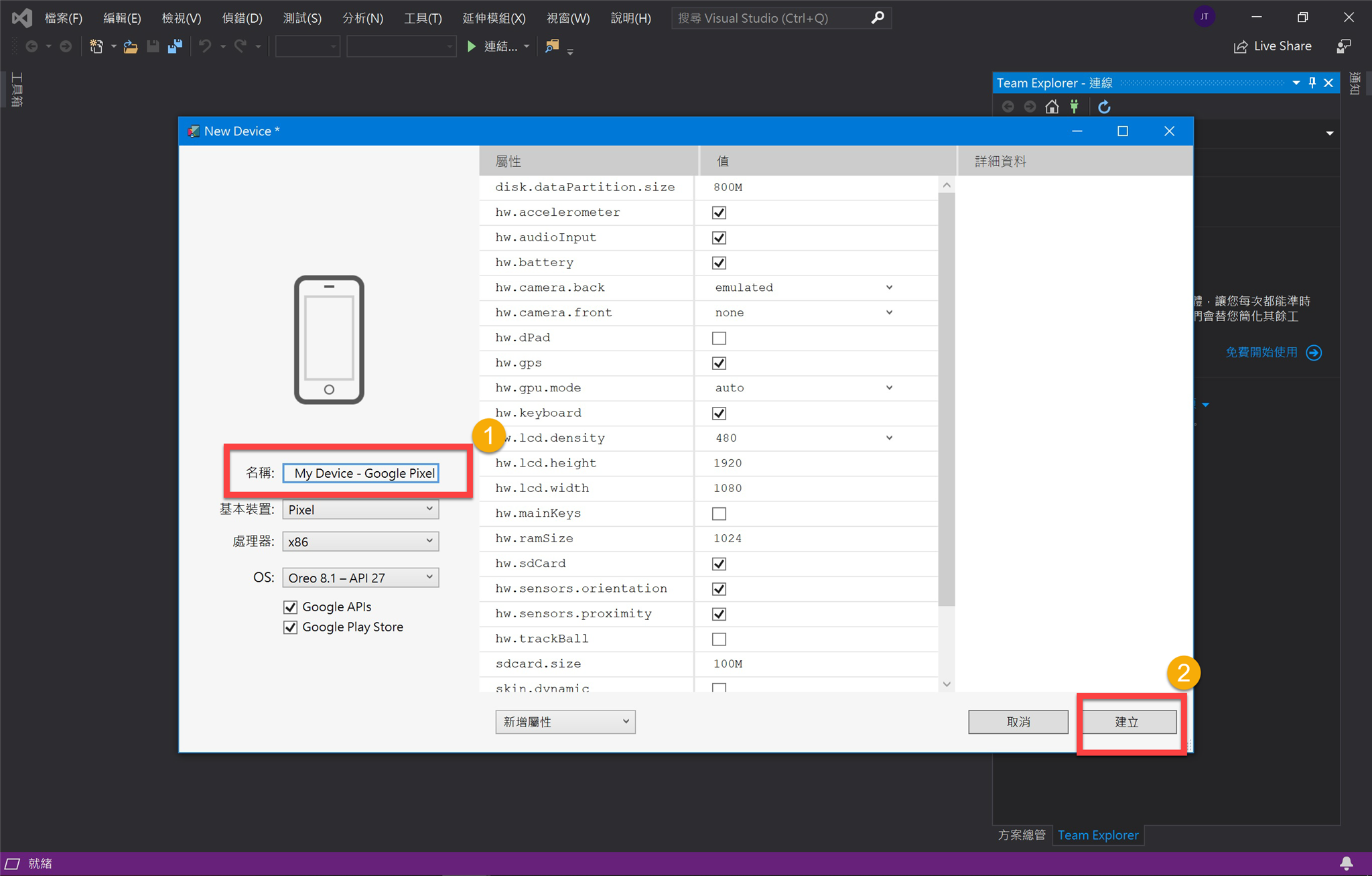Image resolution: width=1372 pixels, height=876 pixels.
Task: Open a file using the Open File icon
Action: (x=131, y=46)
